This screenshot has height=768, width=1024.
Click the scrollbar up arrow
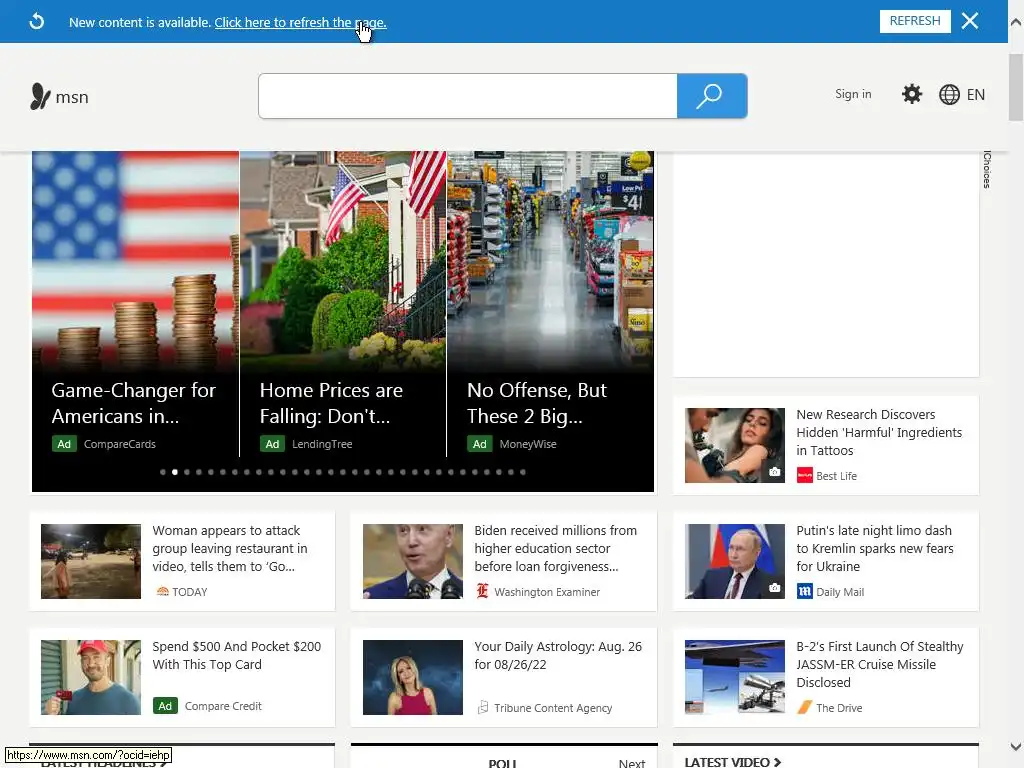coord(1016,22)
